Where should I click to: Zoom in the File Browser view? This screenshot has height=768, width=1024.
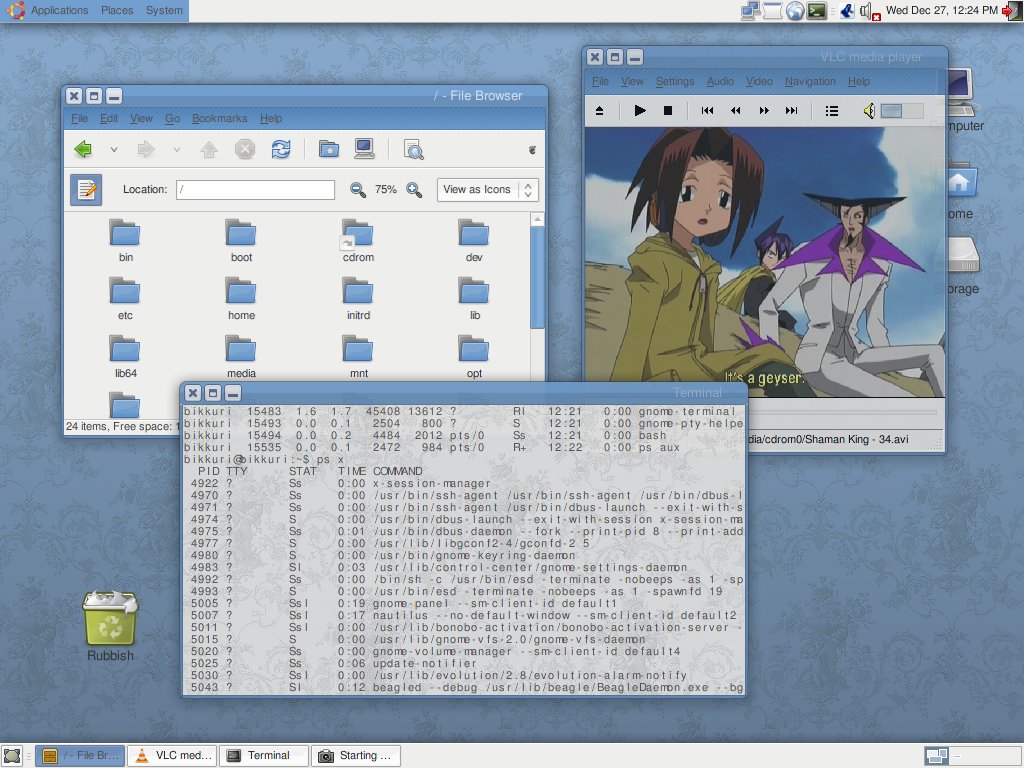tap(414, 189)
